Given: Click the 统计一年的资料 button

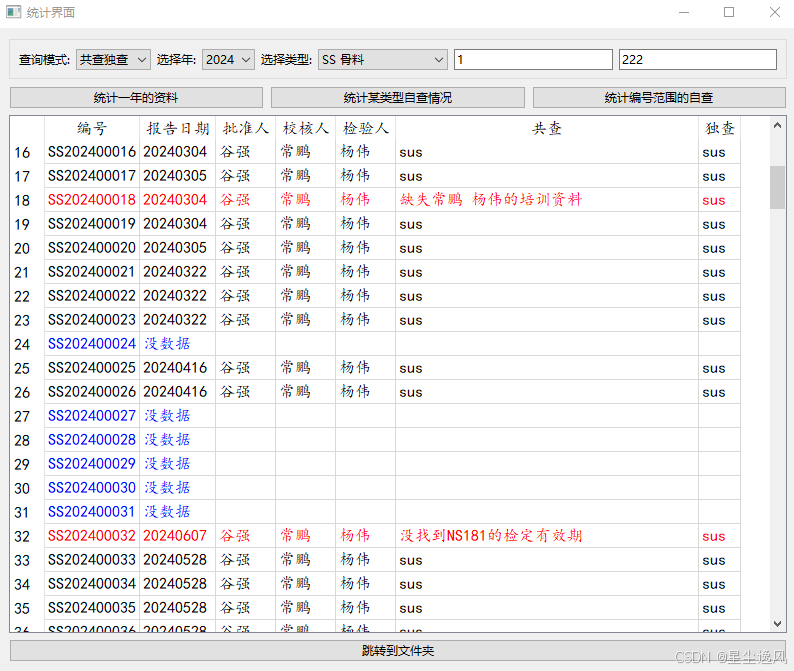Looking at the screenshot, I should (x=136, y=98).
